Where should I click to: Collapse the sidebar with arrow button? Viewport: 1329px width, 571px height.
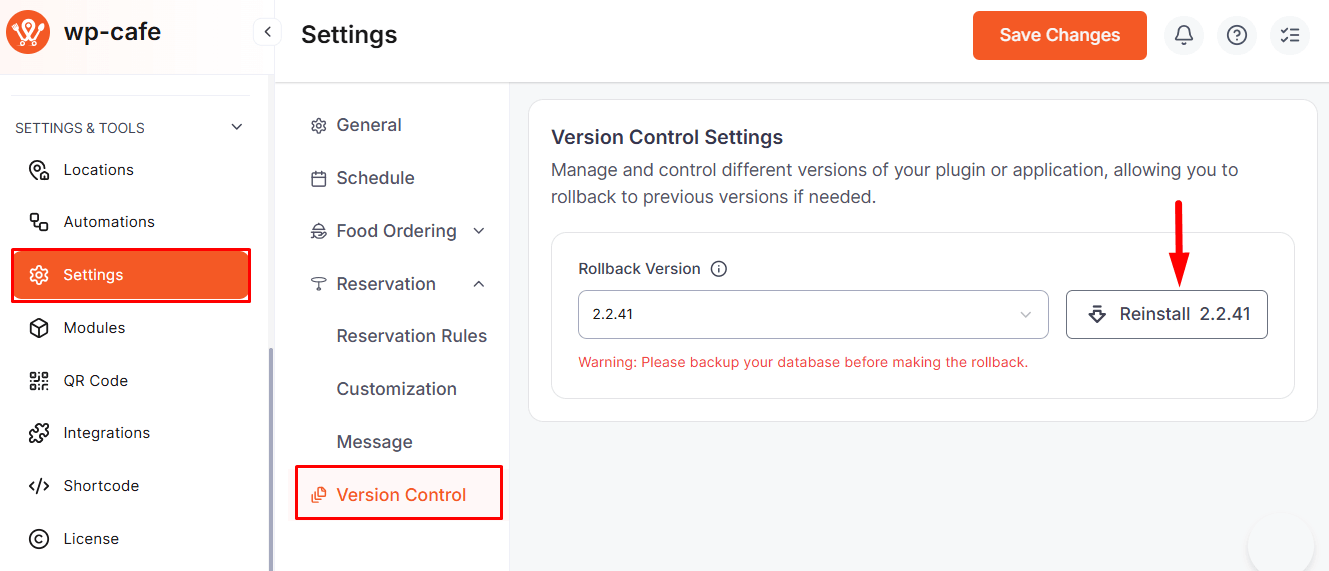pyautogui.click(x=267, y=32)
